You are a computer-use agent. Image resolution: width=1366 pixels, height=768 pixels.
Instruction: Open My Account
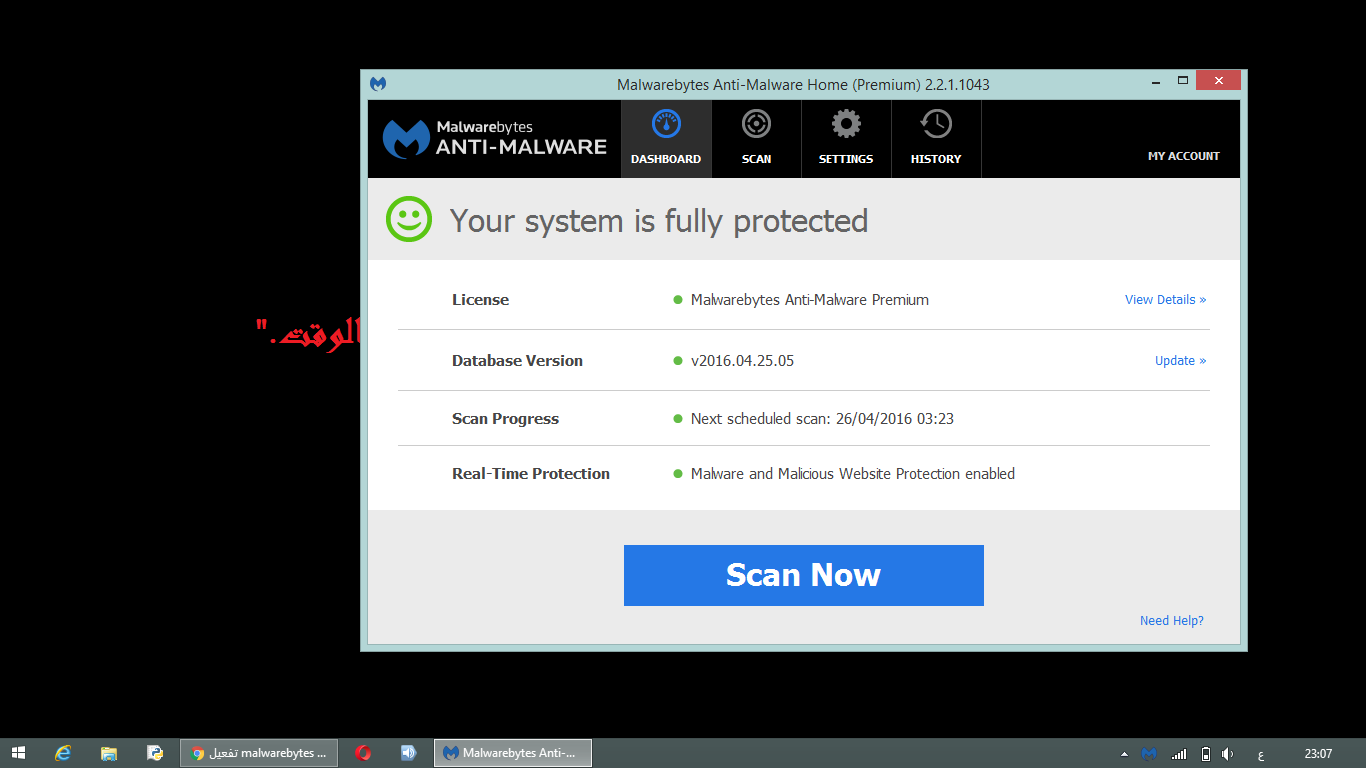pos(1184,156)
